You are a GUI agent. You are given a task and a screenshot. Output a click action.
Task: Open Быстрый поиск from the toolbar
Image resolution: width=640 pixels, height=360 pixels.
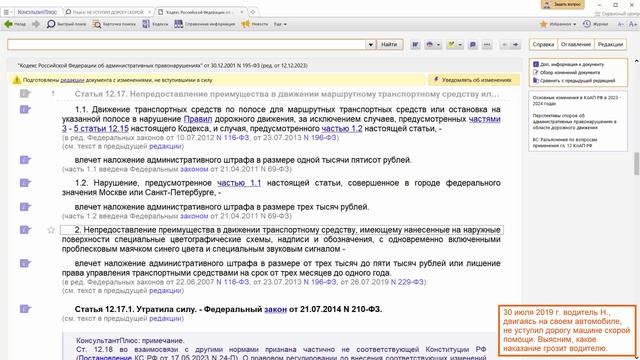[x=66, y=24]
